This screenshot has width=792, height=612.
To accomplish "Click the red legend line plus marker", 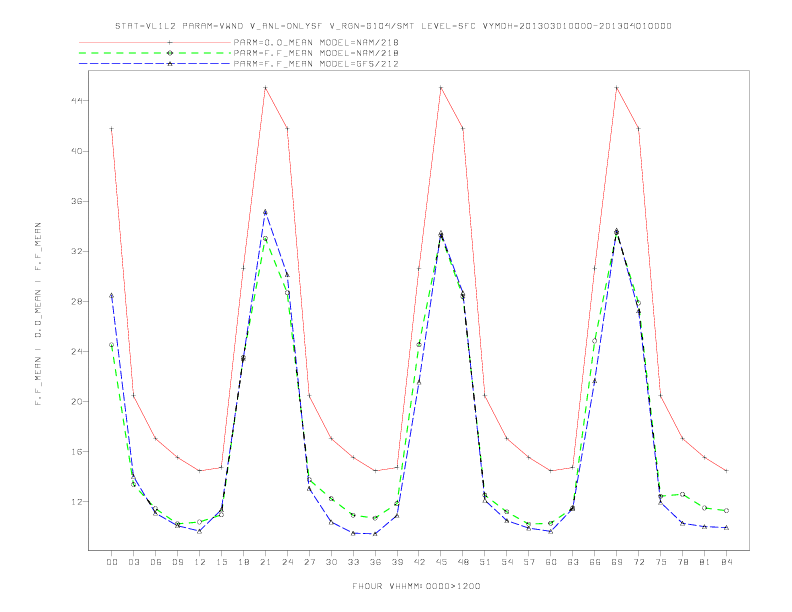I will pyautogui.click(x=170, y=42).
